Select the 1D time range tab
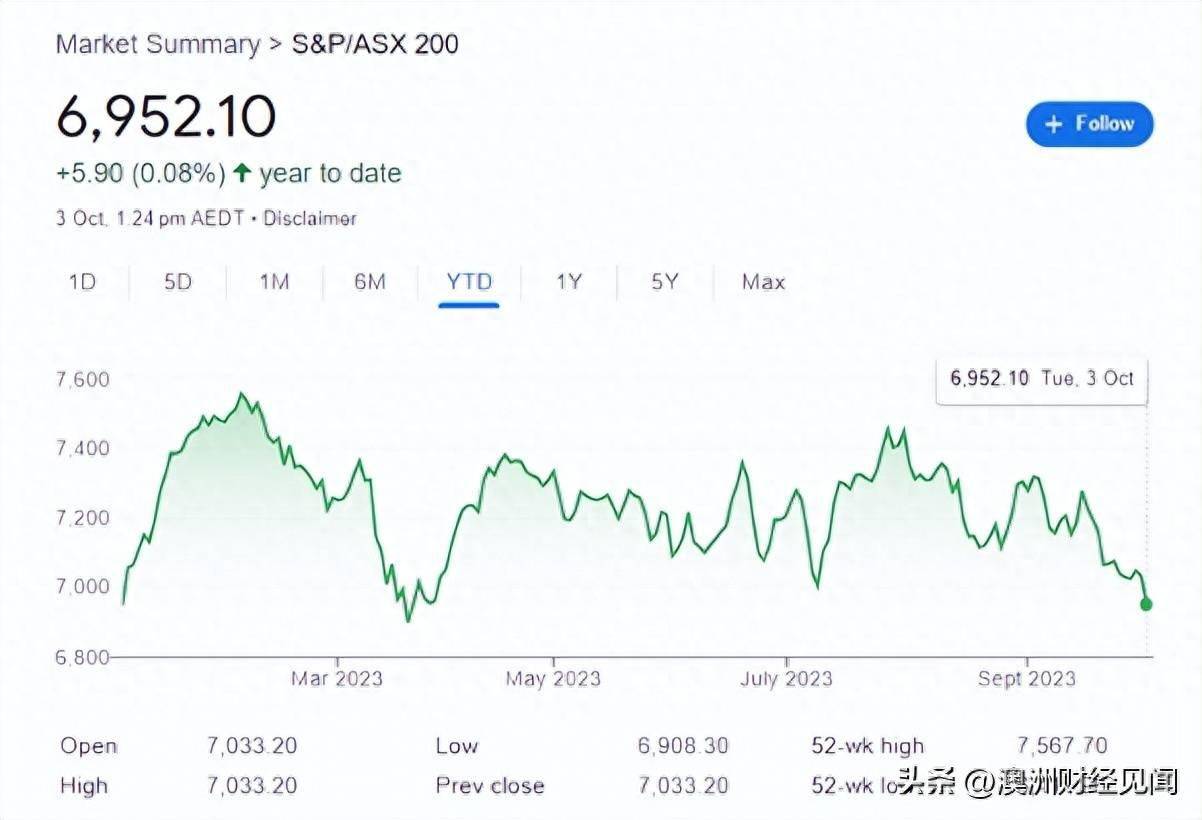 coord(82,282)
